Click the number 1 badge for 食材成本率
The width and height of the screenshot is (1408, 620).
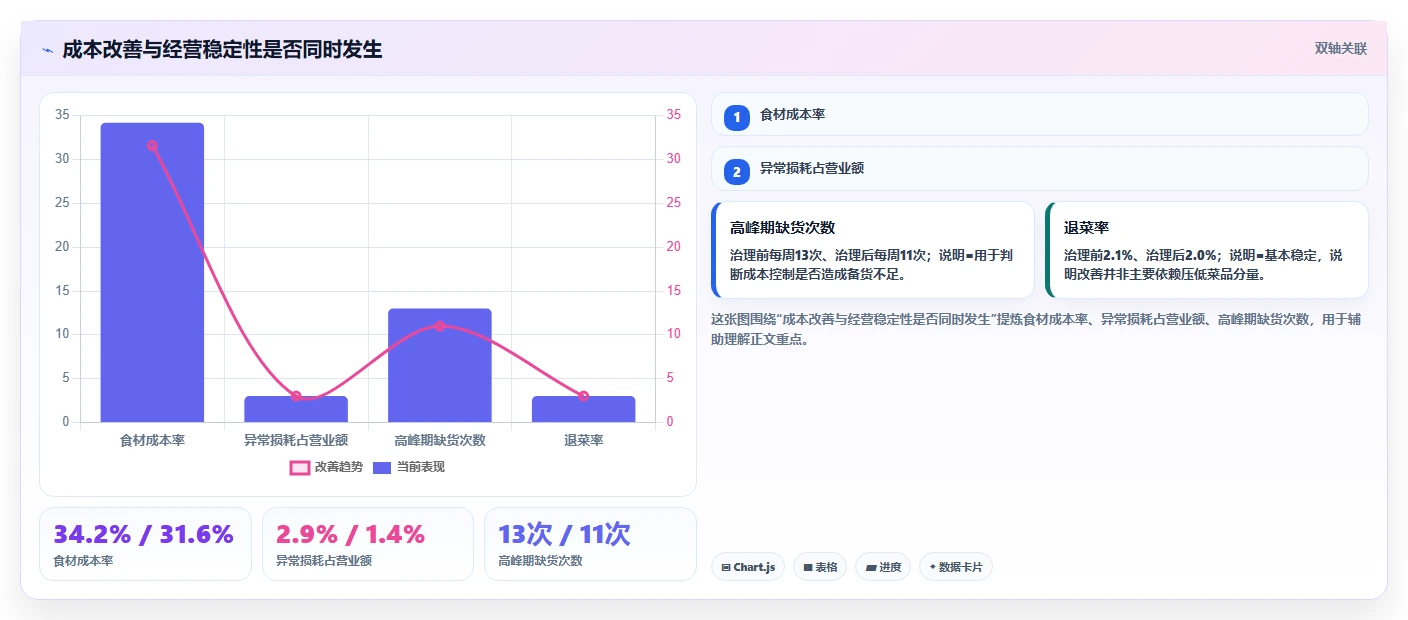tap(737, 117)
